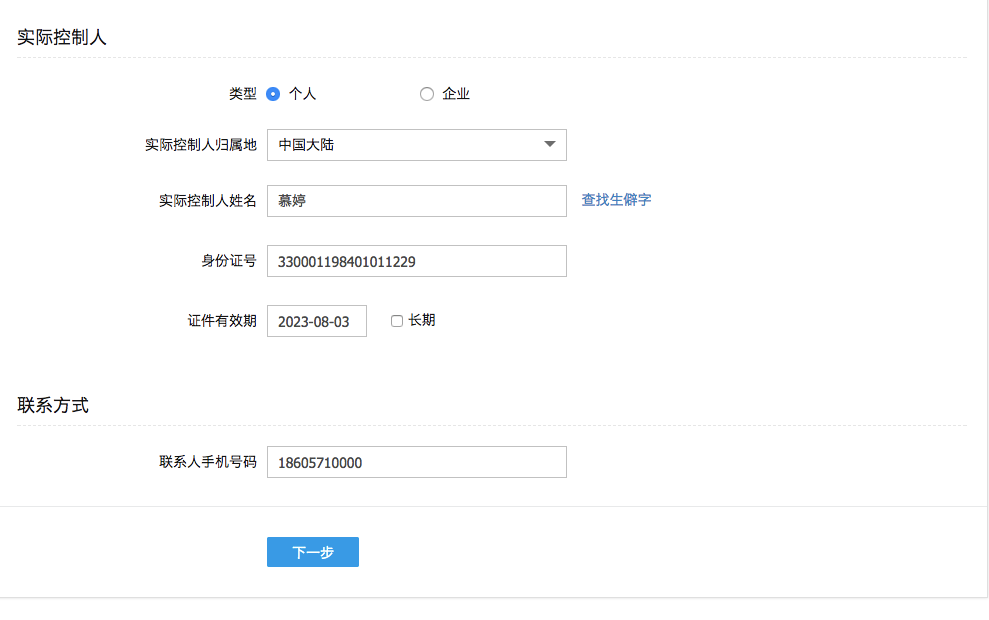989x620 pixels.
Task: Select the 个人 radio button
Action: click(x=273, y=94)
